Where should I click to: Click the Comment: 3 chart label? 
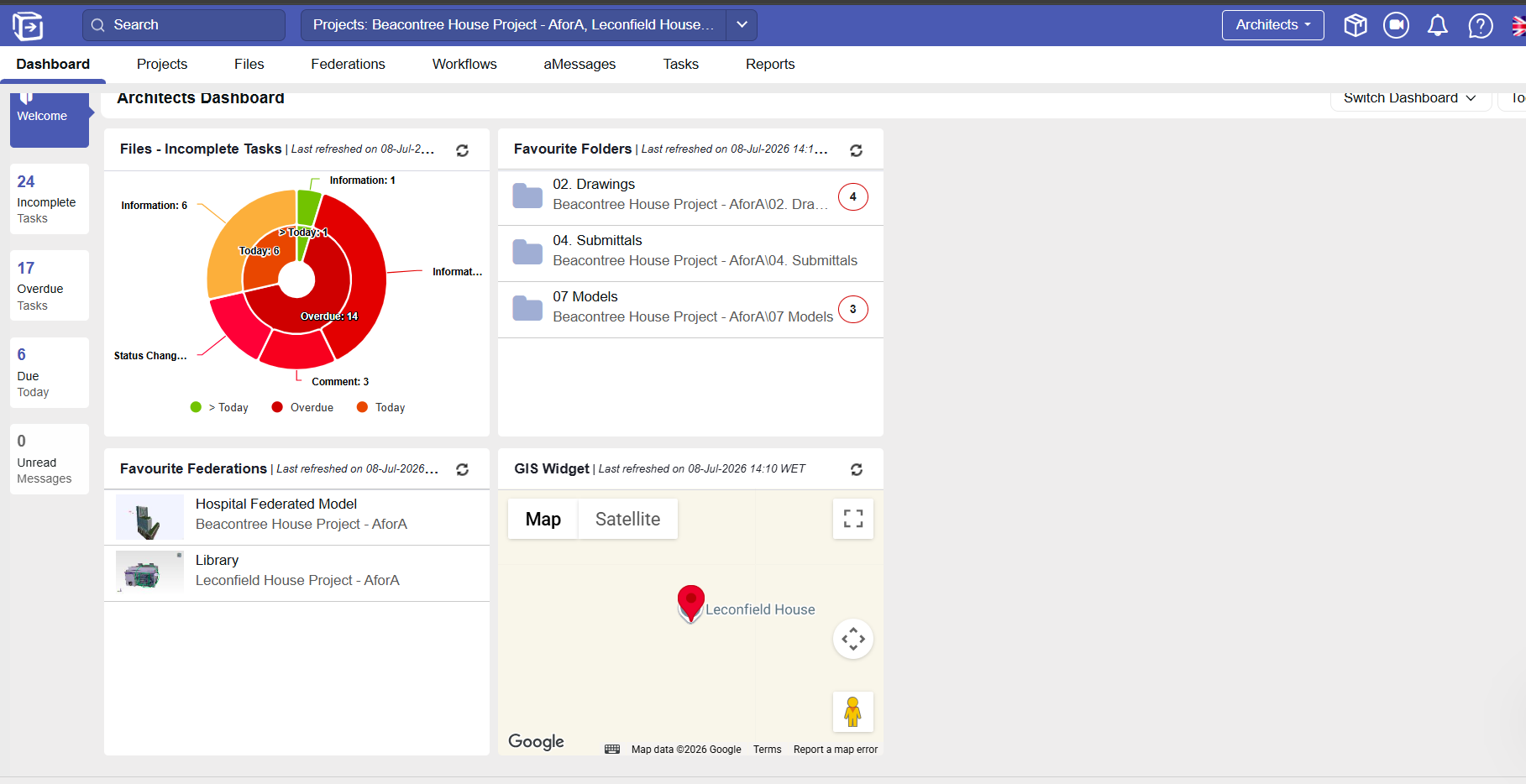[x=340, y=382]
